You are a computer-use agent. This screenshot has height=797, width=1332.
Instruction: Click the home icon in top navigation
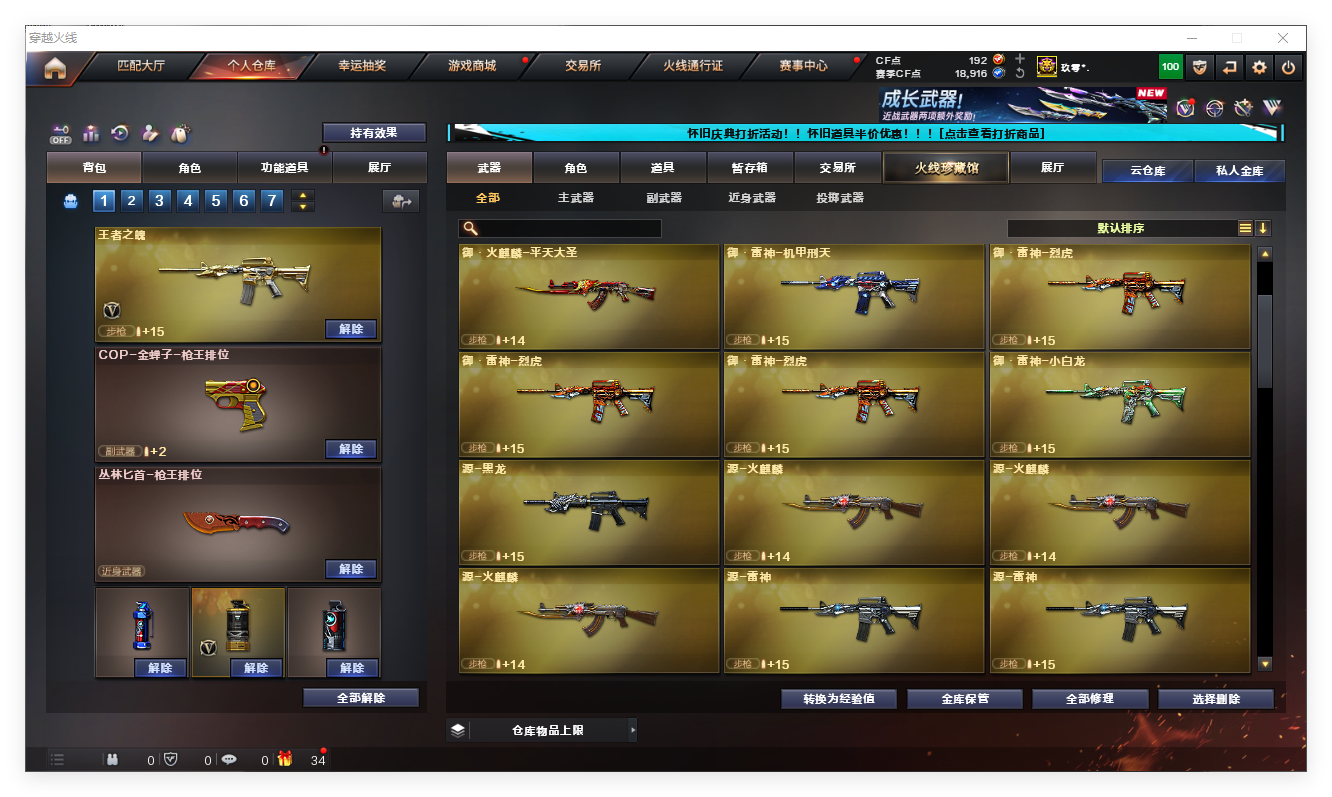point(55,68)
